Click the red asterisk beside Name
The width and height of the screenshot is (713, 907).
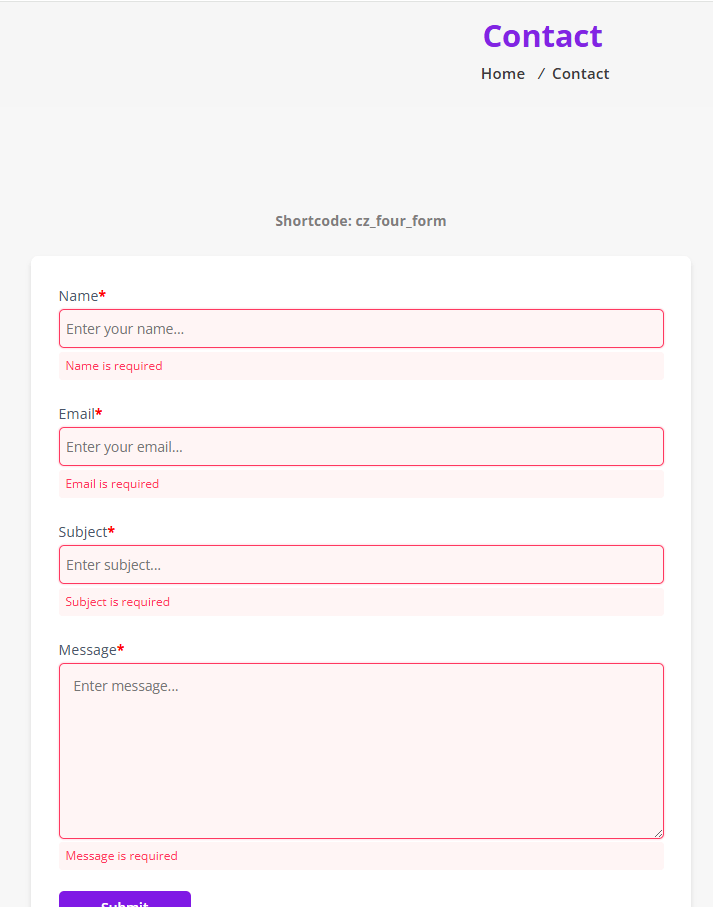[x=102, y=295]
